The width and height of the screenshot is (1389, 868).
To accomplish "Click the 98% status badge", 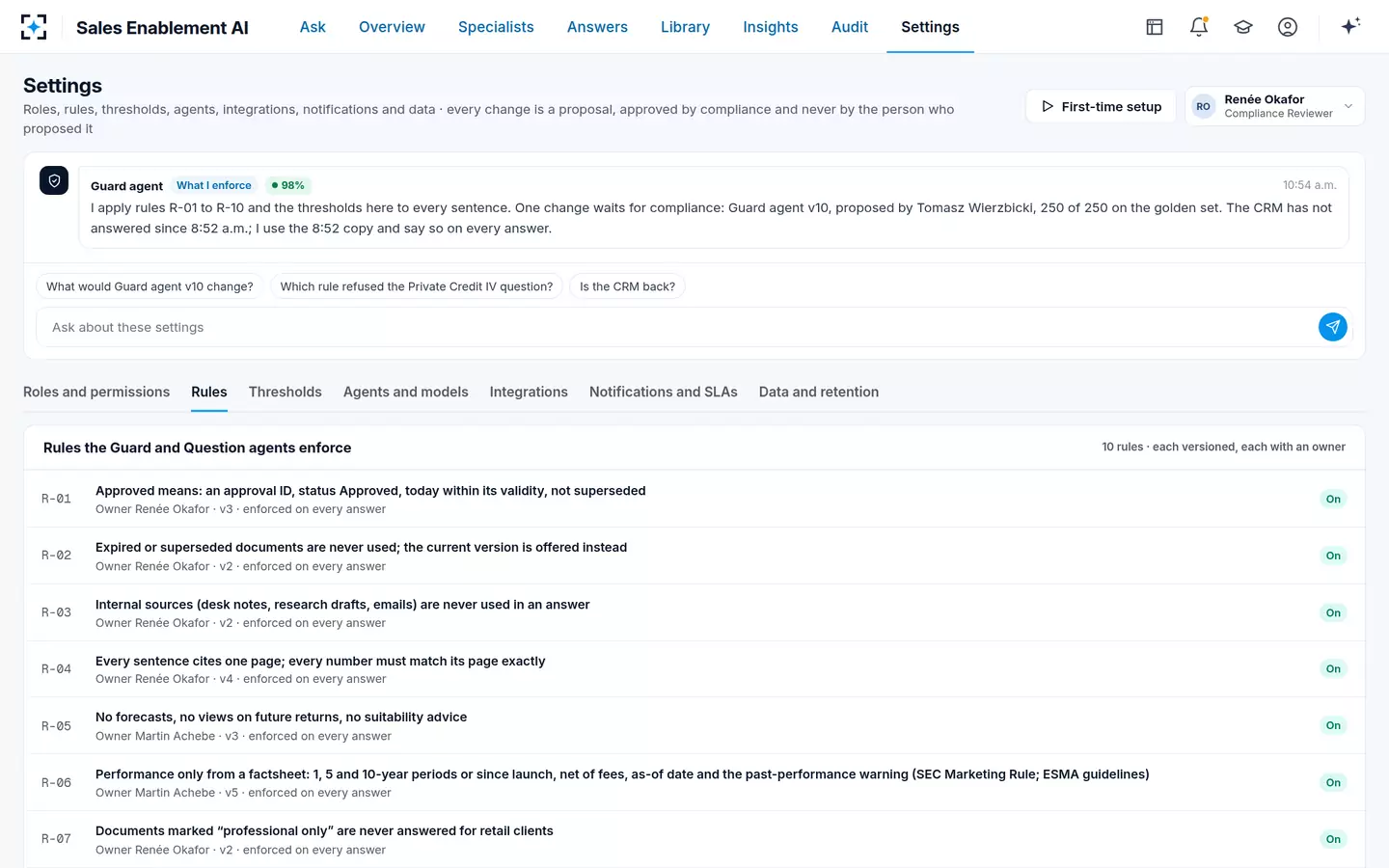I will point(287,185).
